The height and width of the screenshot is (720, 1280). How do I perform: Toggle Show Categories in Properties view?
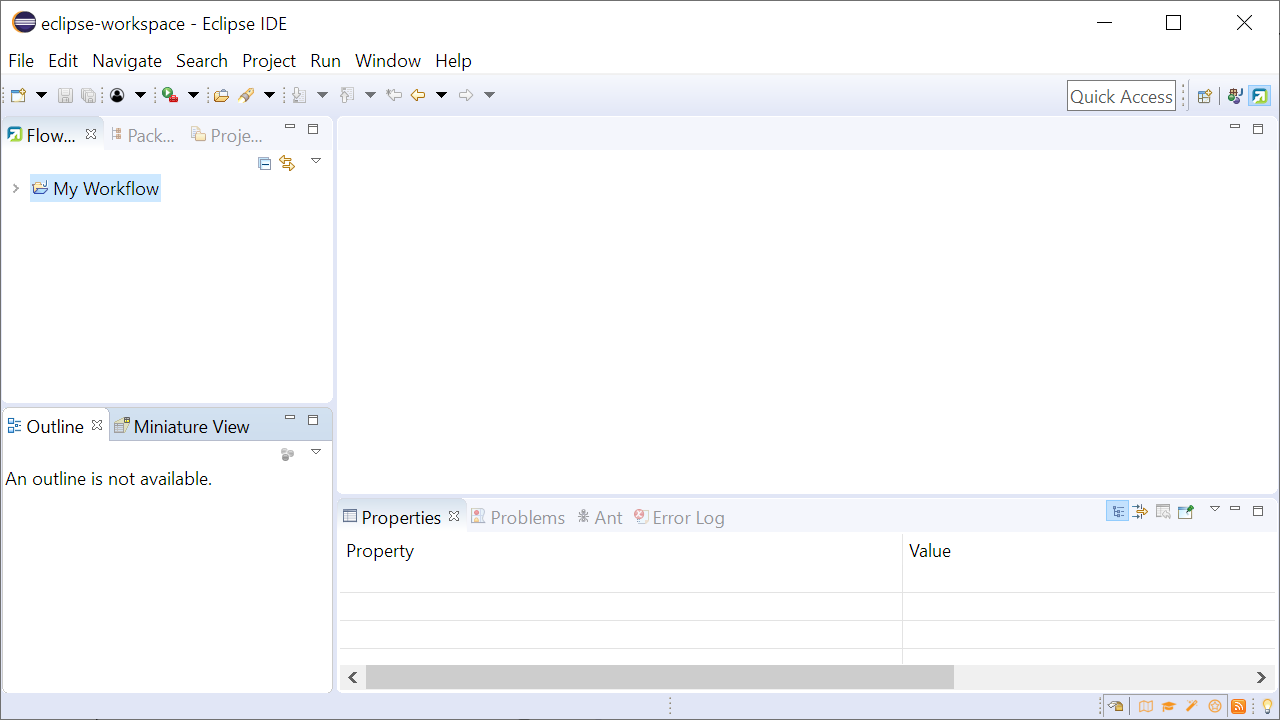coord(1117,512)
